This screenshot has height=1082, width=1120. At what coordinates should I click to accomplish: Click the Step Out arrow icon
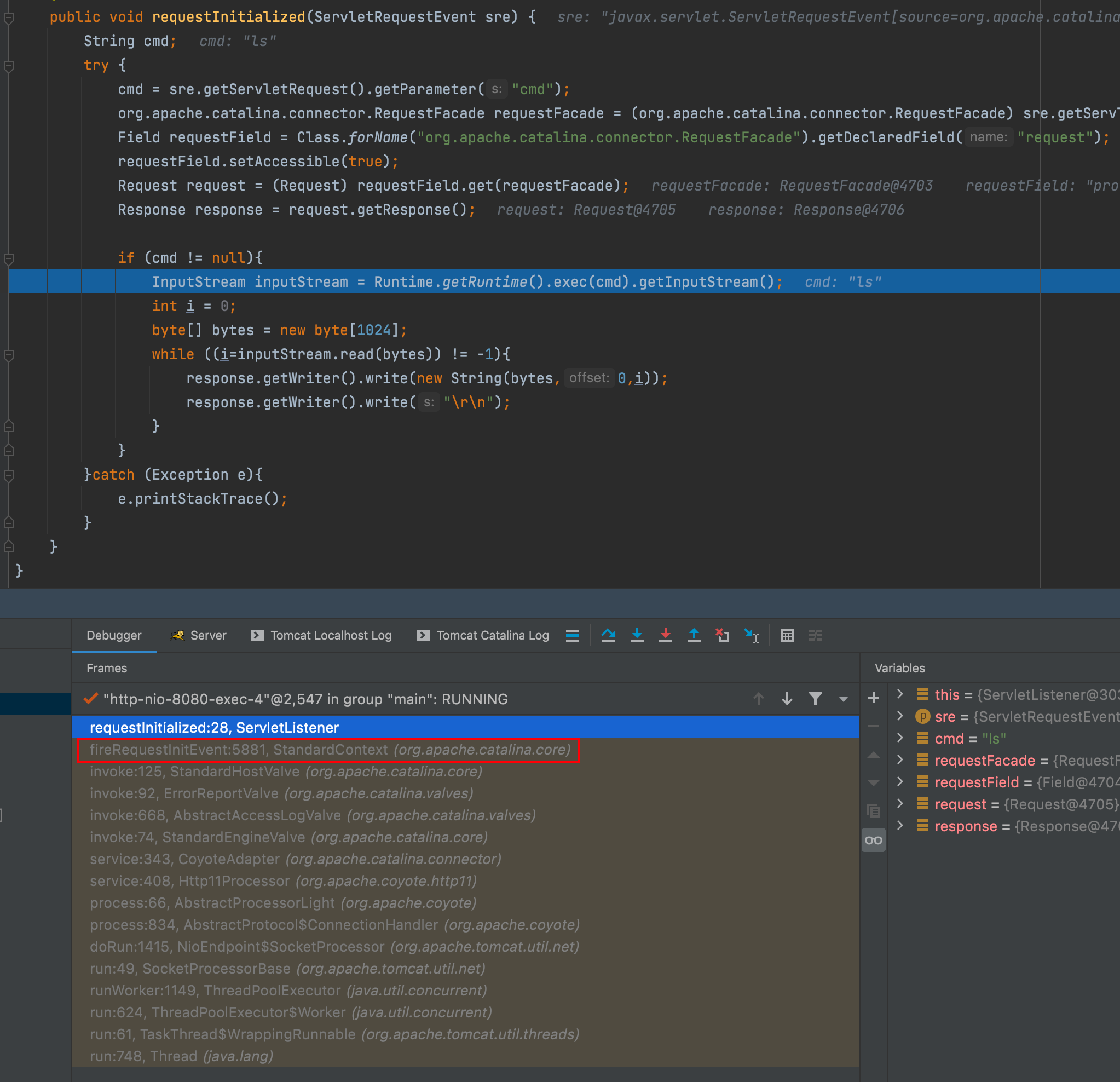pyautogui.click(x=694, y=635)
